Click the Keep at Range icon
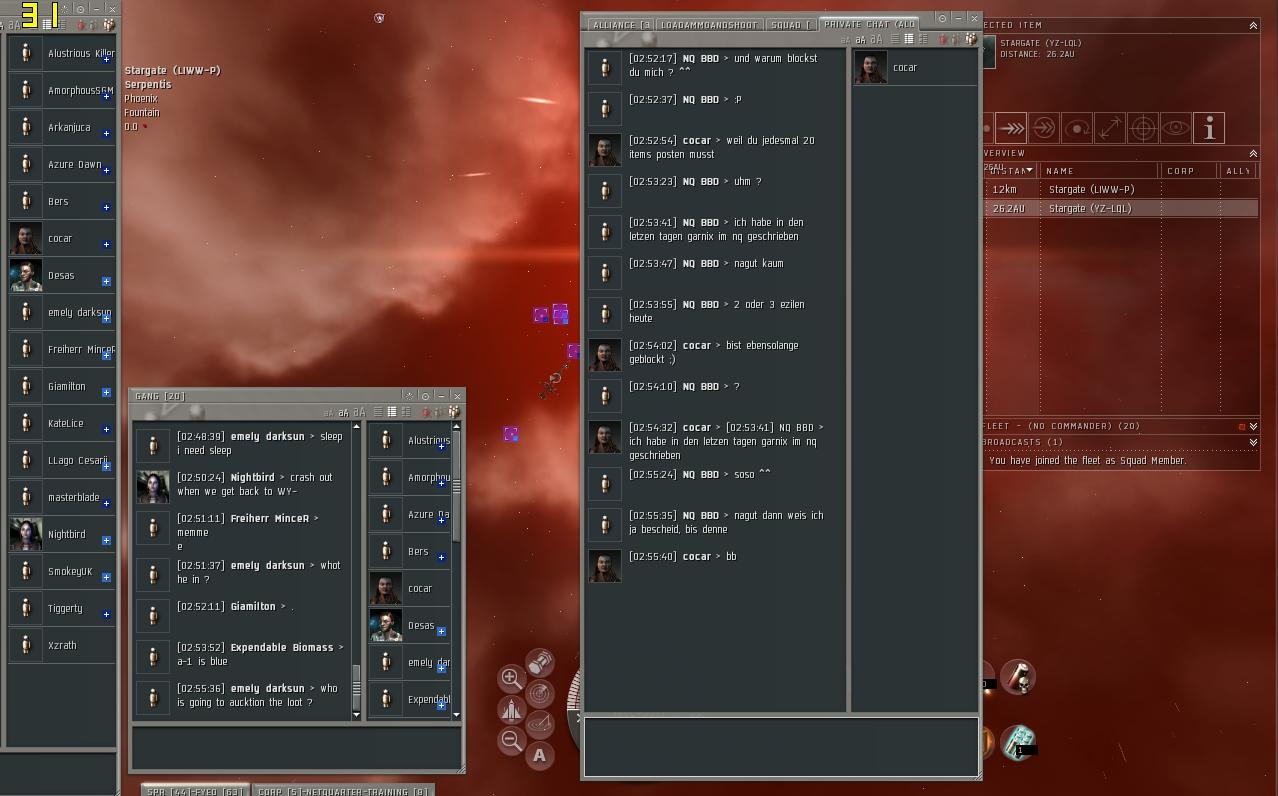This screenshot has height=796, width=1278. click(1110, 128)
